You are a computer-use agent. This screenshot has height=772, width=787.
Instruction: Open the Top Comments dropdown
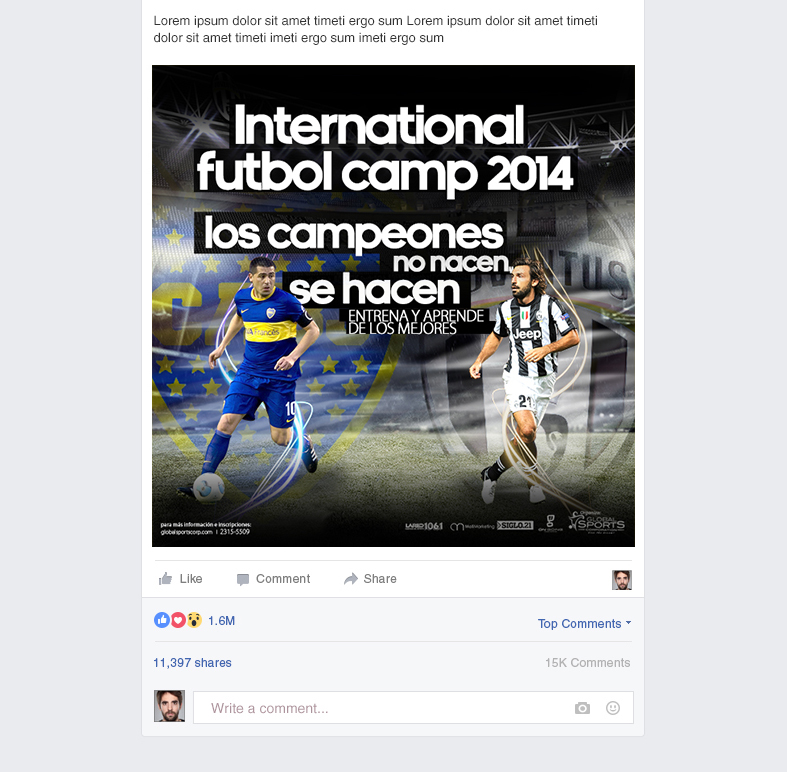[x=584, y=623]
